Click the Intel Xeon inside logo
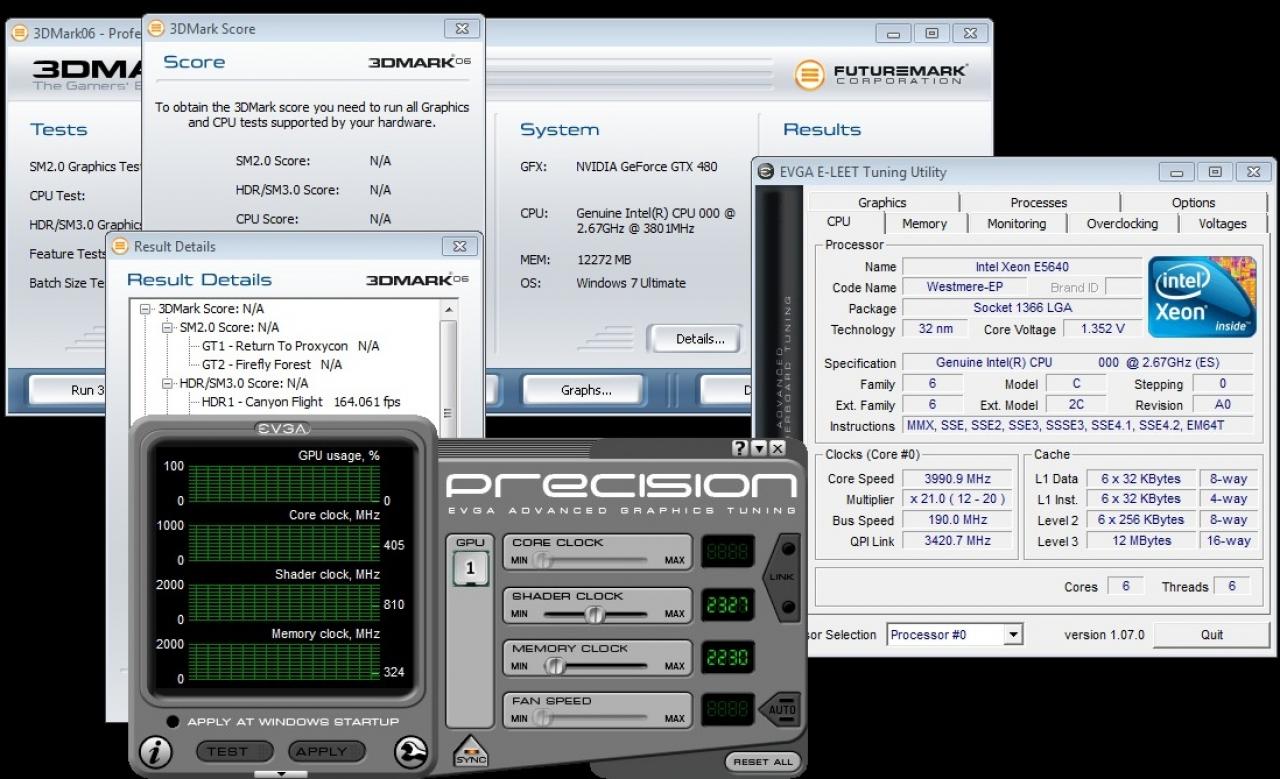This screenshot has height=779, width=1280. point(1201,297)
